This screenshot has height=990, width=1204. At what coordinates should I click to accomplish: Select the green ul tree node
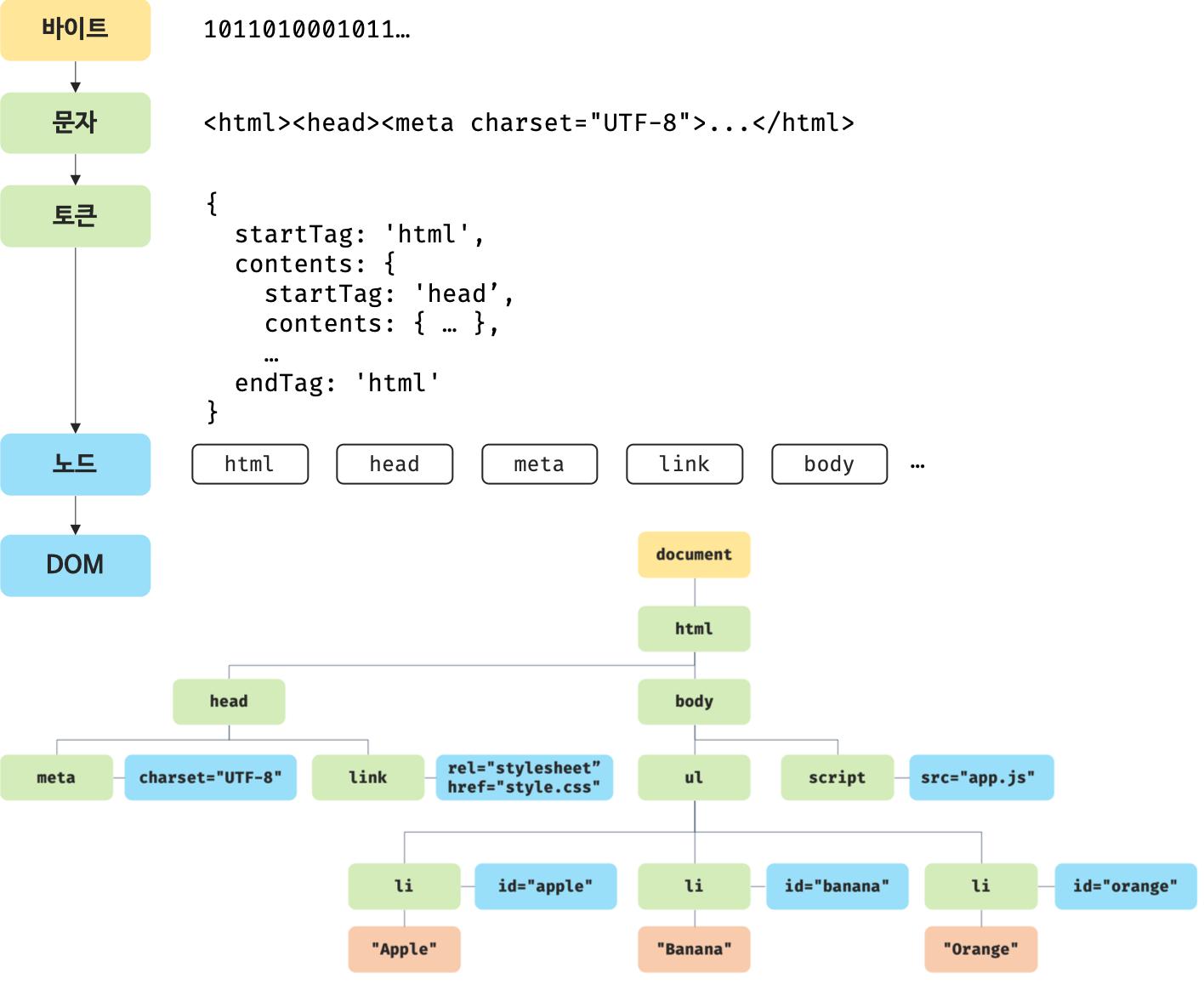pos(695,777)
